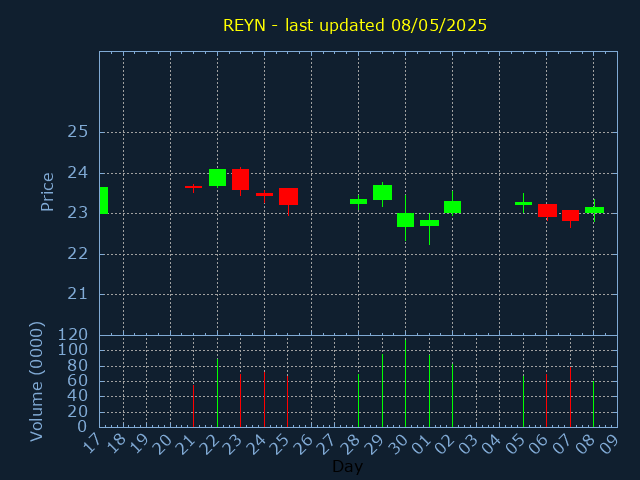Click the green candlestick for day 28
640x480 pixels.
(358, 202)
